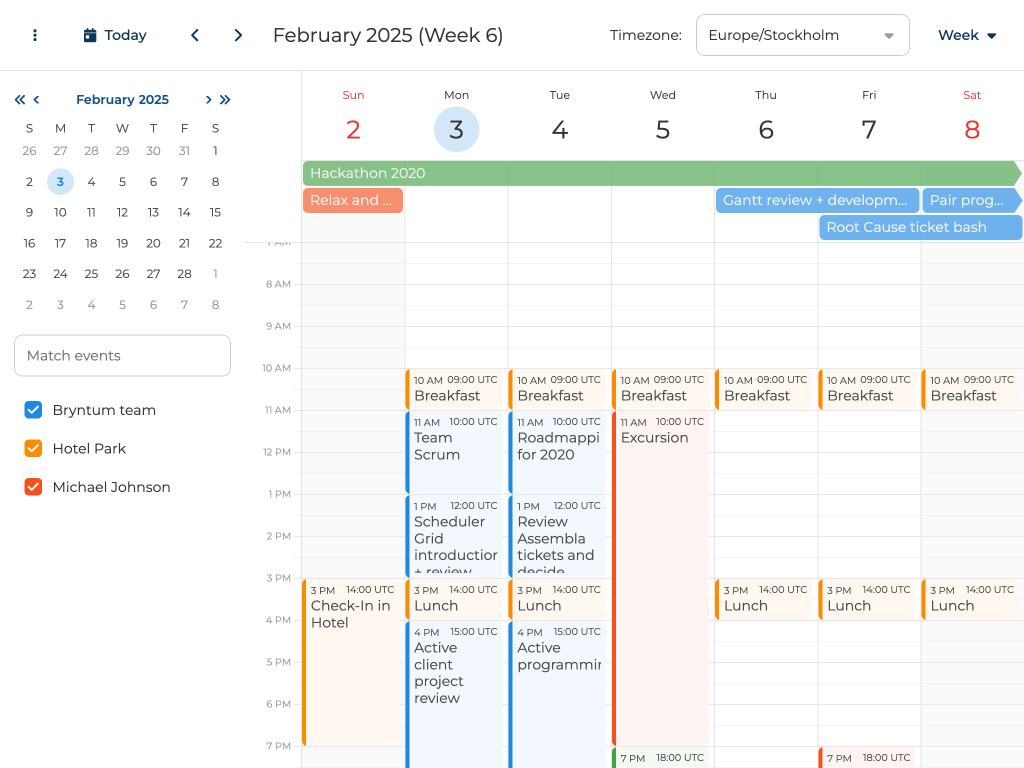Go to previous month in mini calendar

37,99
